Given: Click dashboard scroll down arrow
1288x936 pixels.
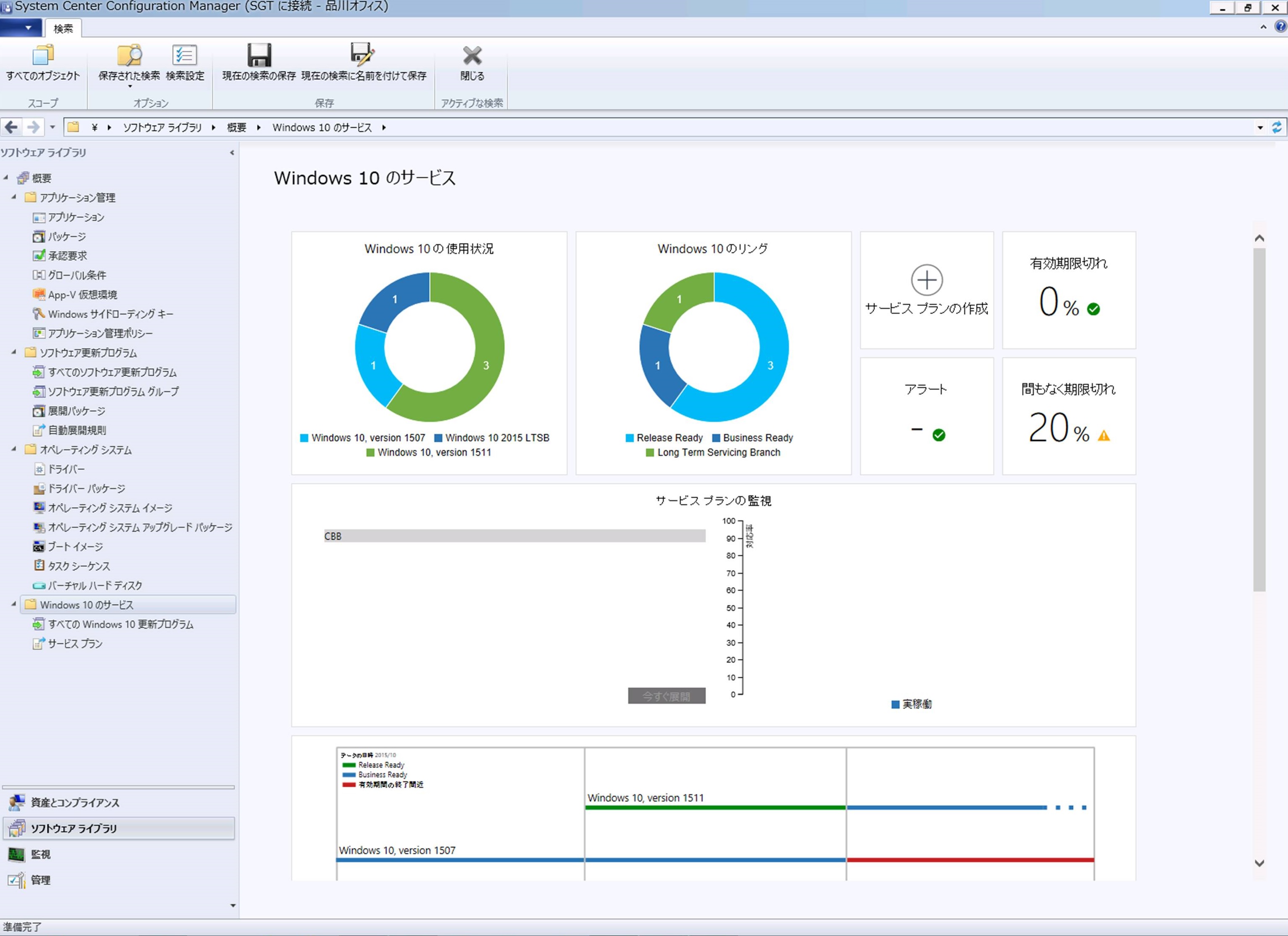Looking at the screenshot, I should pos(1259,863).
